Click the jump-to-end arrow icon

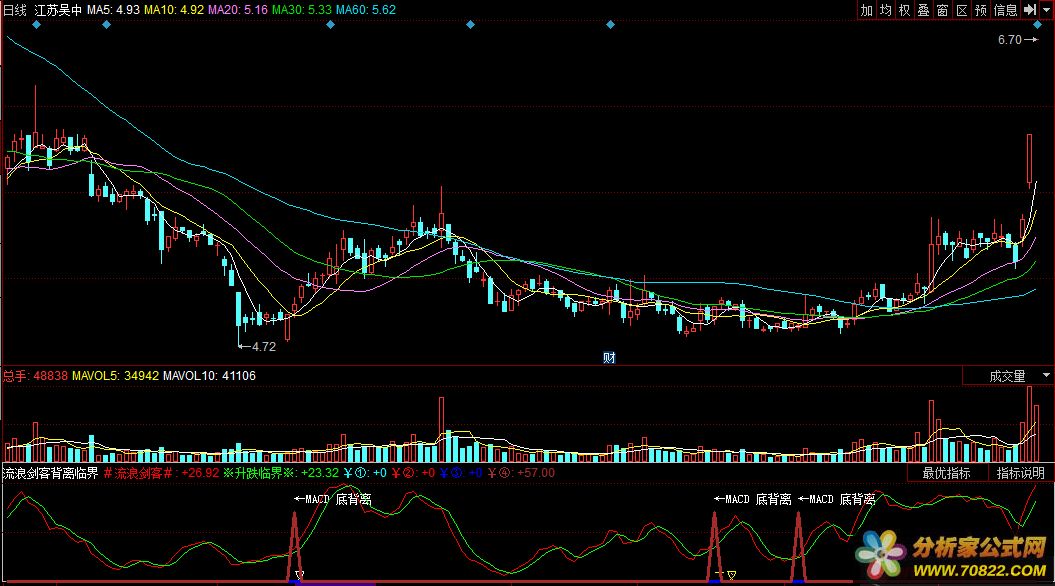[x=1029, y=10]
